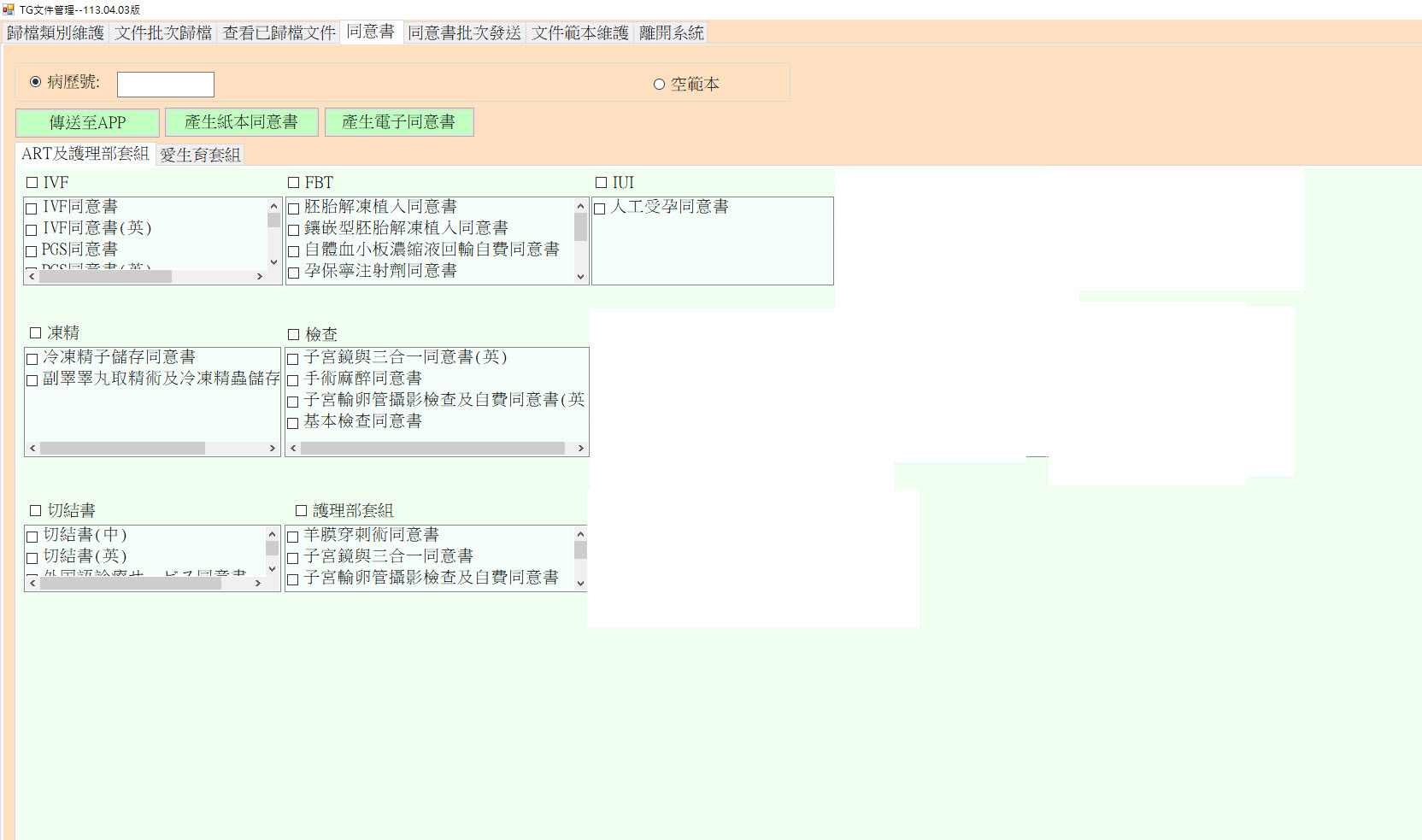Click IVF list scroll-left arrow
The image size is (1422, 840).
32,277
